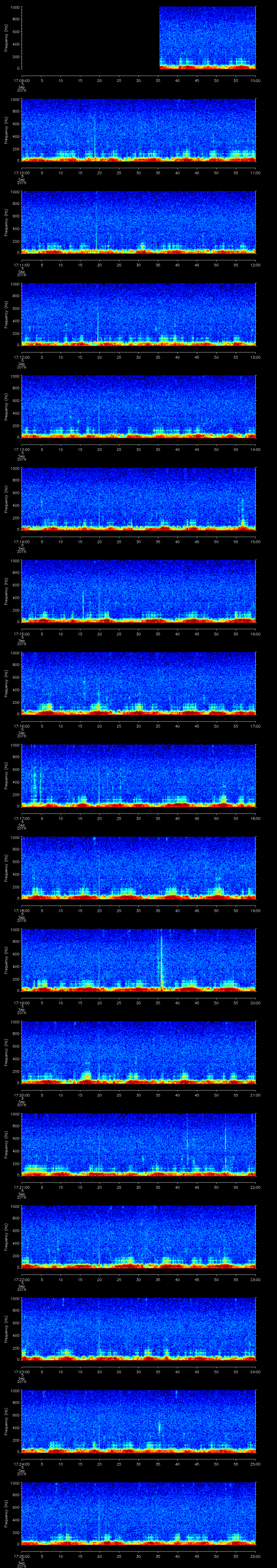277x1568 pixels.
Task: Click the tall bright spike in 17:19:00 spectrogram
Action: click(161, 962)
